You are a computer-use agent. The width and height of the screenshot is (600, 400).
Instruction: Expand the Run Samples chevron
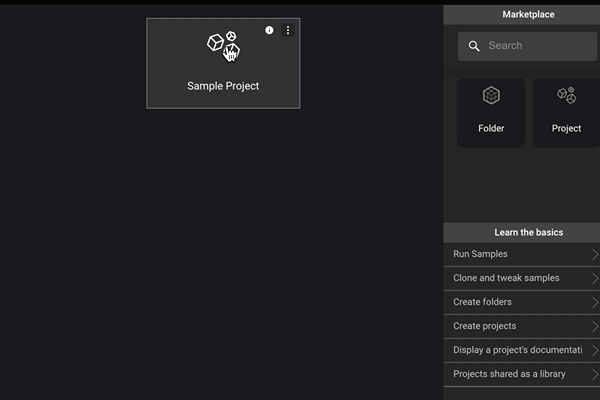(594, 254)
